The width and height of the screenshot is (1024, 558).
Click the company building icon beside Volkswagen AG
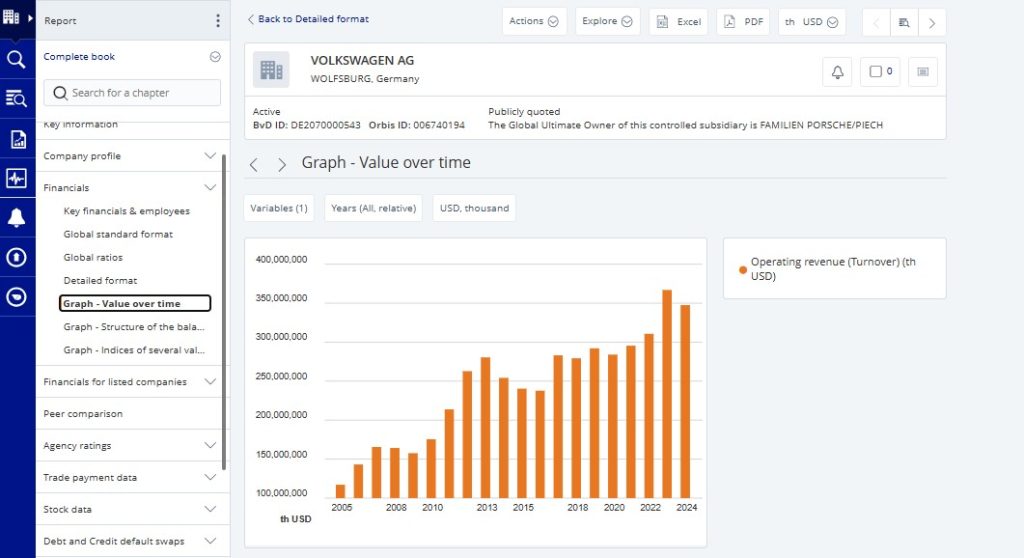click(271, 69)
